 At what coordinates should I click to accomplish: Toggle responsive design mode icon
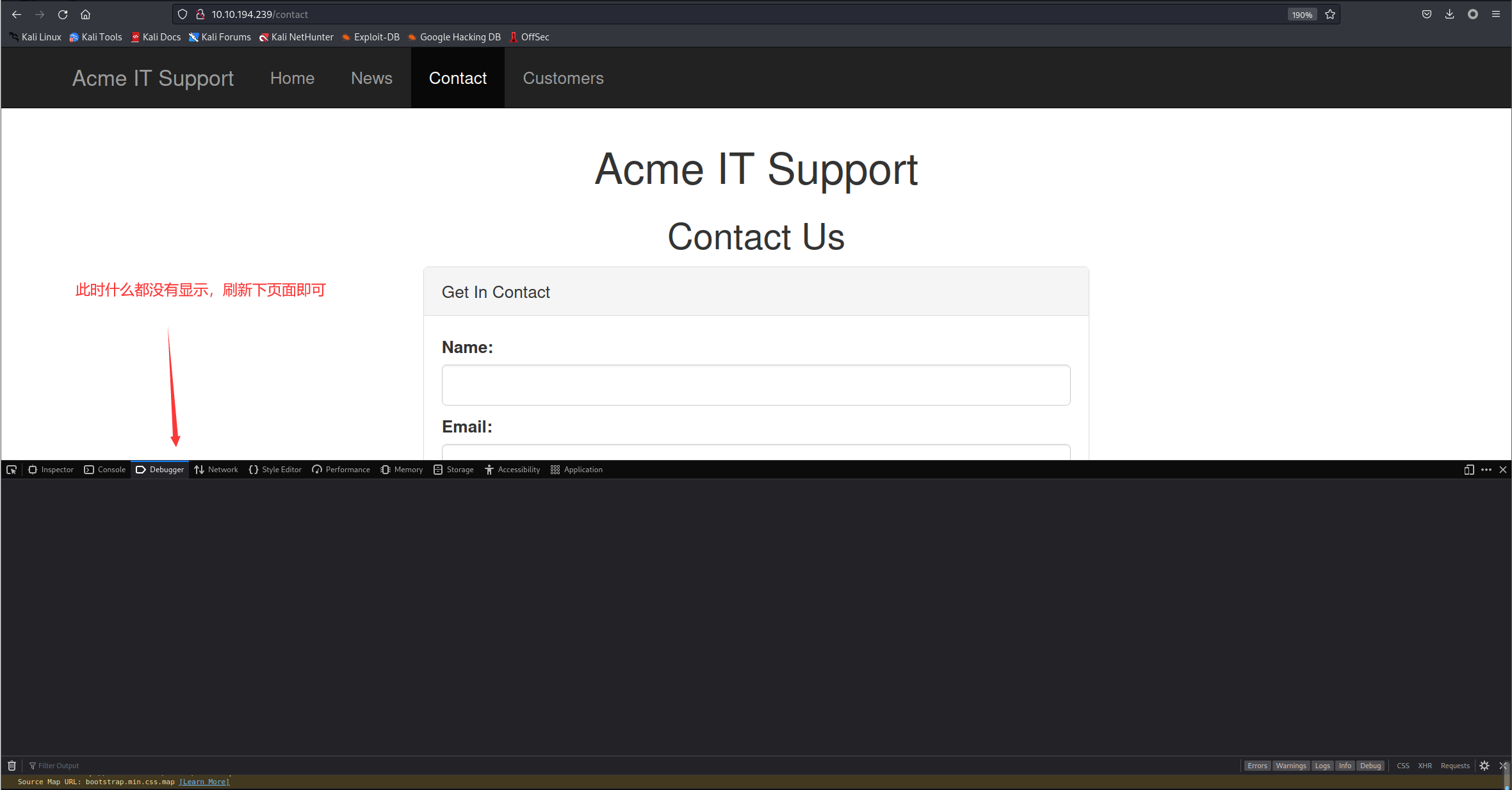point(1469,470)
